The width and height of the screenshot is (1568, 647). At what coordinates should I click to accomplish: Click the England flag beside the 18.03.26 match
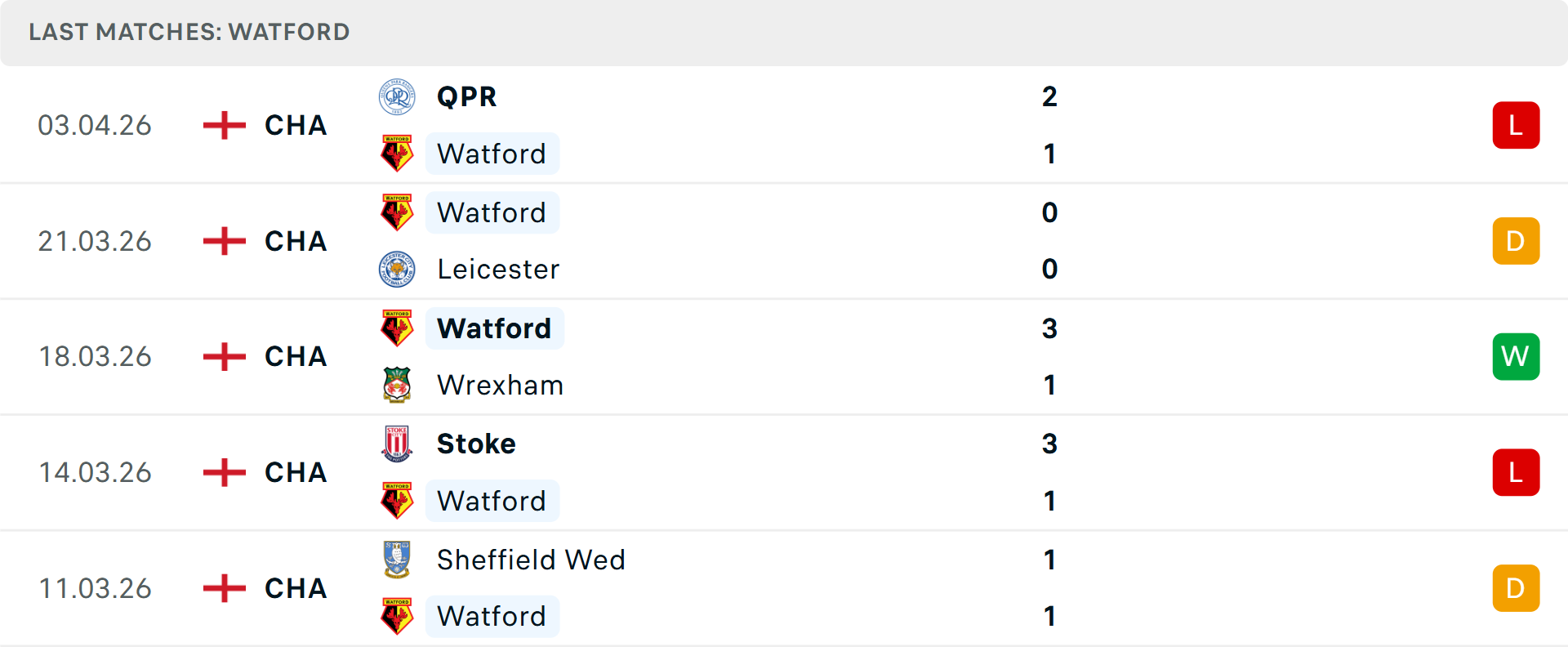pyautogui.click(x=223, y=356)
